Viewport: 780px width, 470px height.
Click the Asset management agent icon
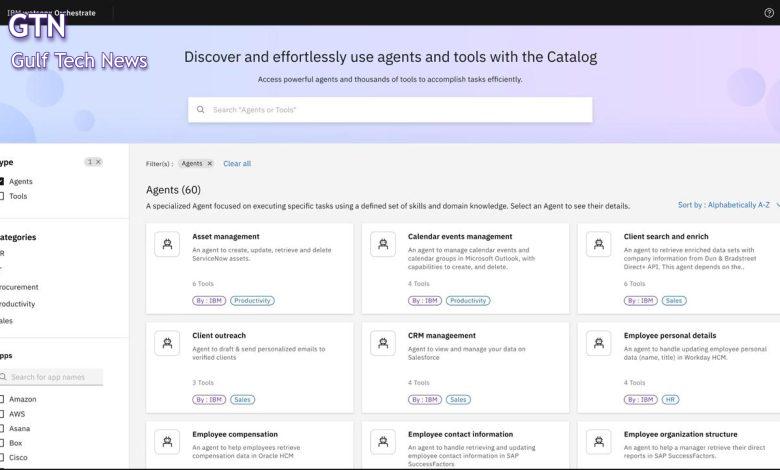coord(167,245)
